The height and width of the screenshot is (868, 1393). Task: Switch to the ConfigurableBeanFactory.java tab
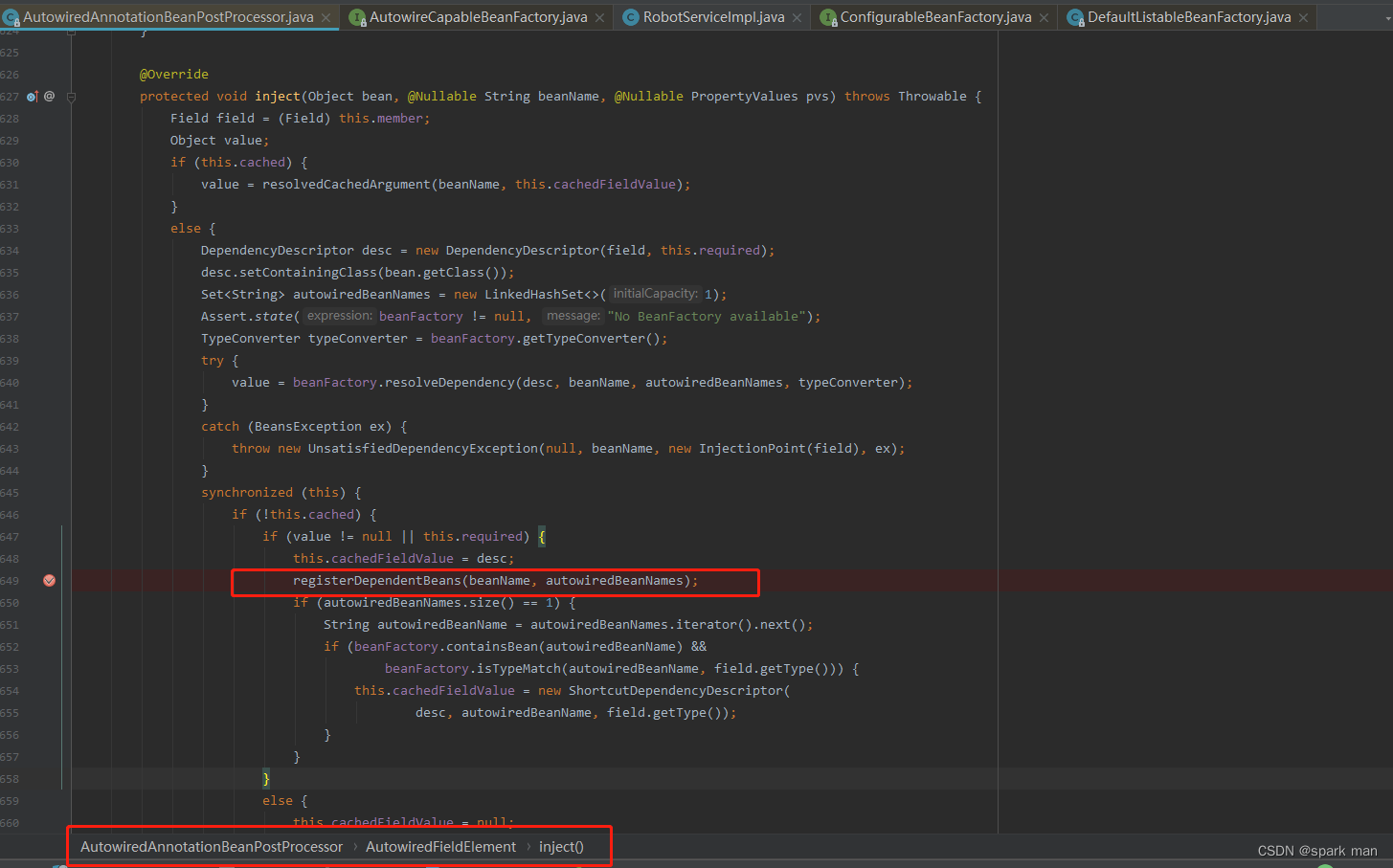pyautogui.click(x=935, y=17)
